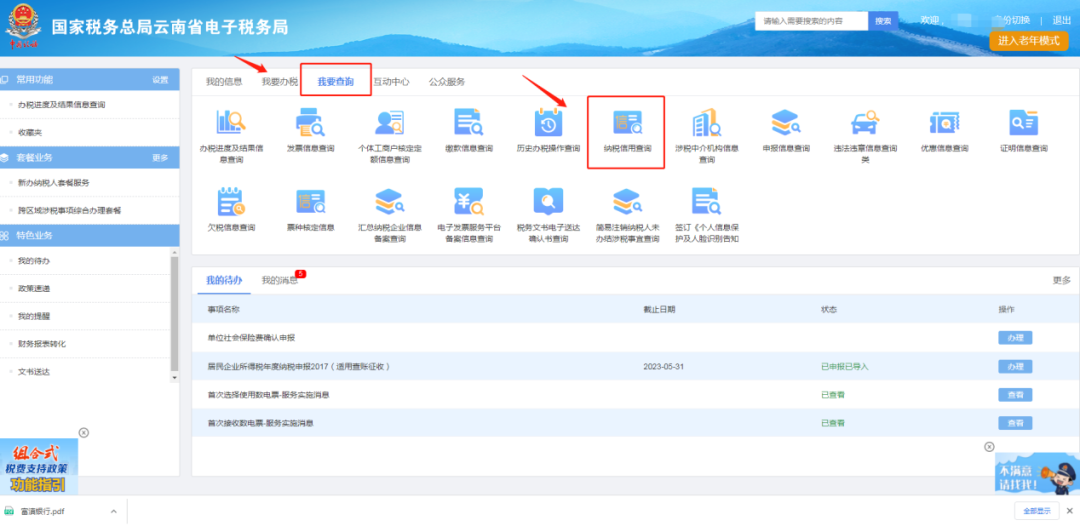Click 申报信息查询 icon

pyautogui.click(x=785, y=123)
